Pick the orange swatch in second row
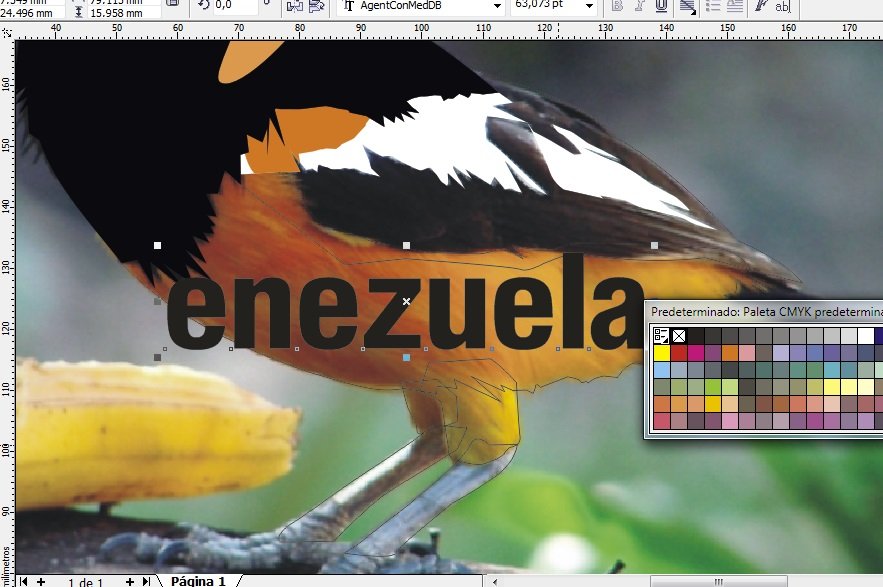The height and width of the screenshot is (587, 883). (x=730, y=353)
